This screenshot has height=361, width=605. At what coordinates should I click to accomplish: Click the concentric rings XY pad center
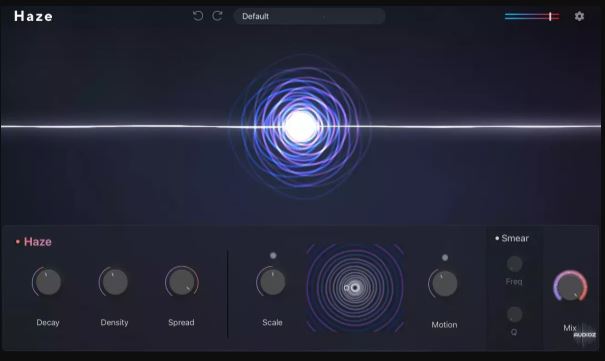coord(355,288)
